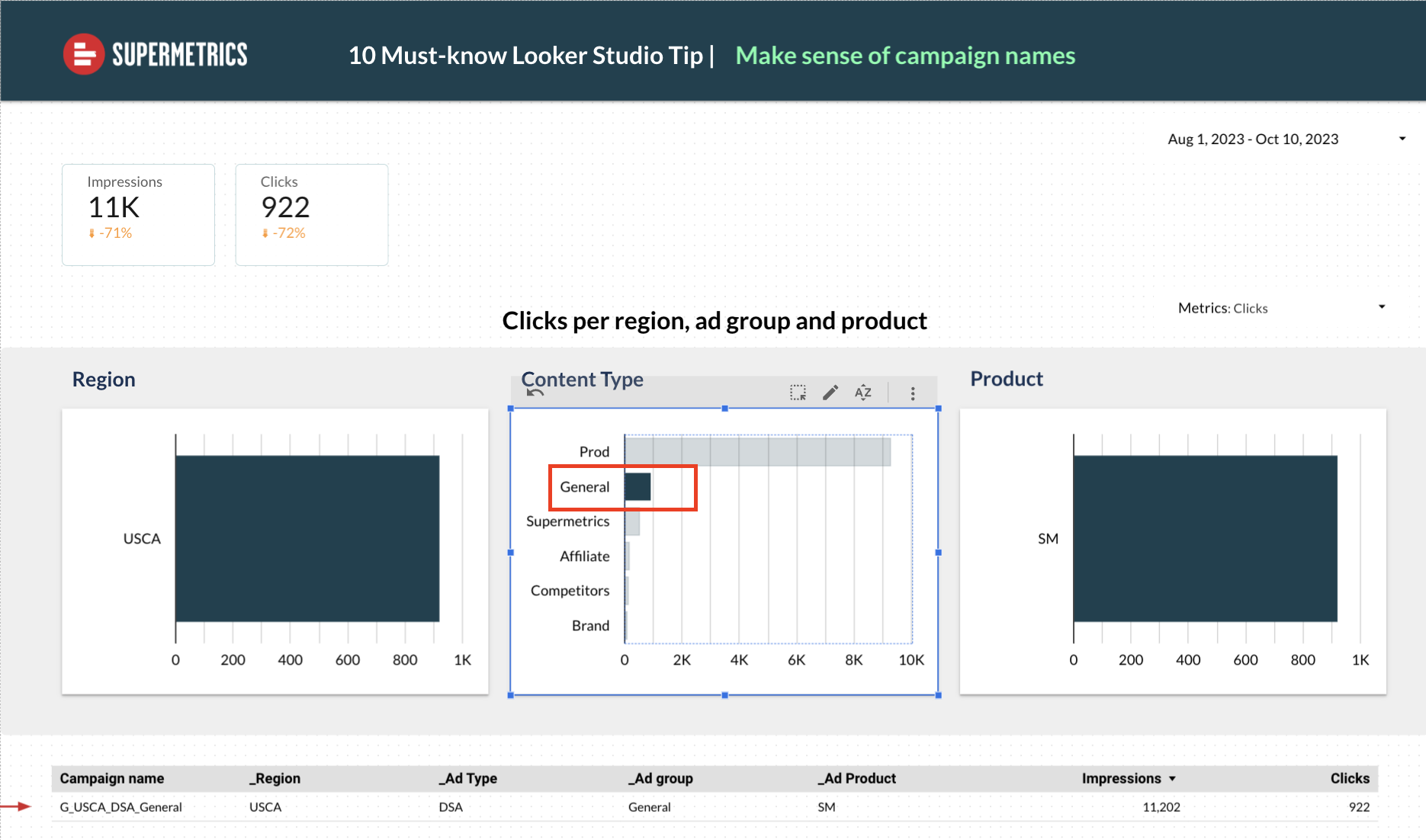This screenshot has width=1426, height=840.
Task: Open the three-dot options menu on Content Type chart
Action: [912, 393]
